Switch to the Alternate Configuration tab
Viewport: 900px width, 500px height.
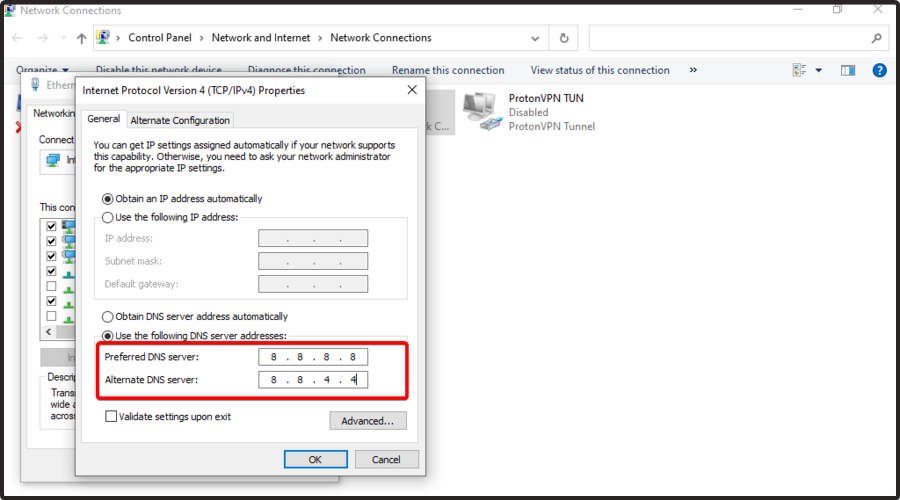coord(180,120)
